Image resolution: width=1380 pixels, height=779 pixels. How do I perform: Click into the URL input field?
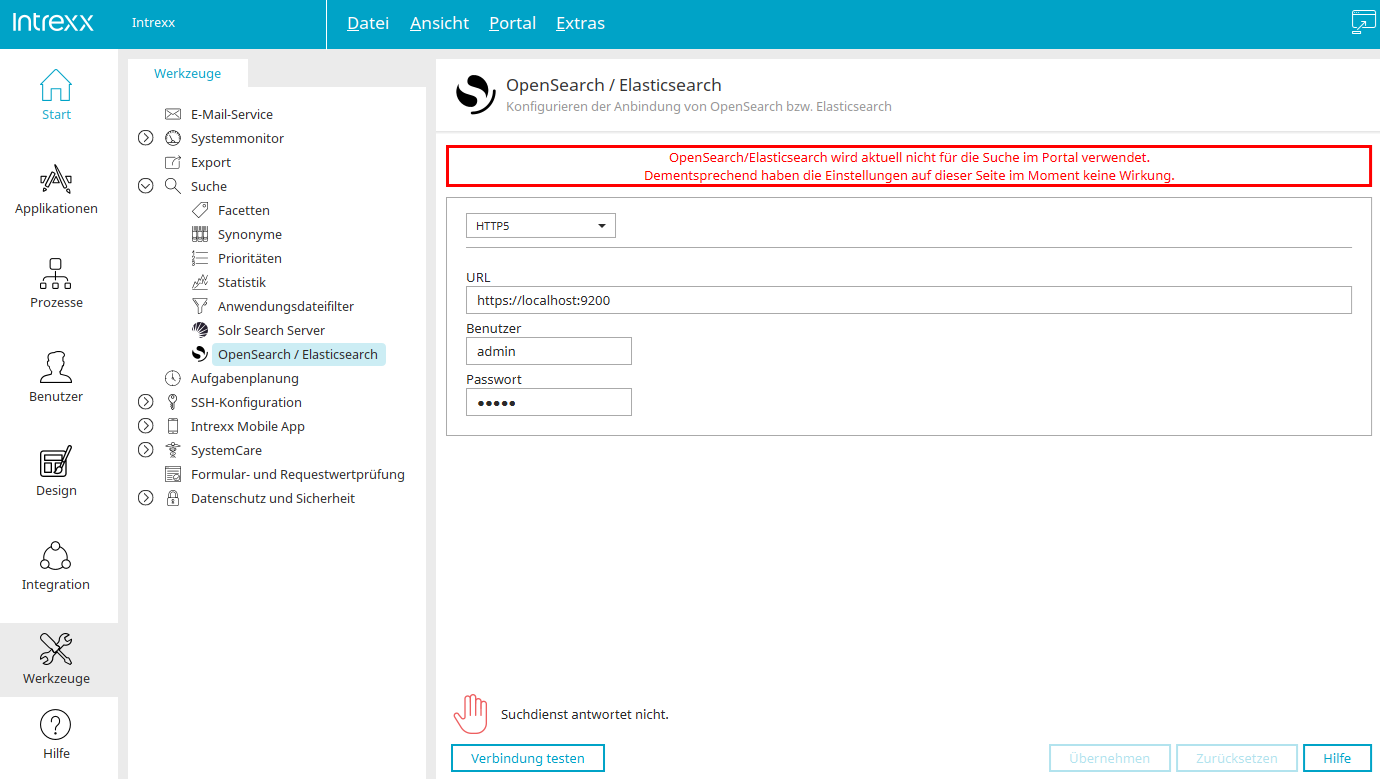[908, 300]
